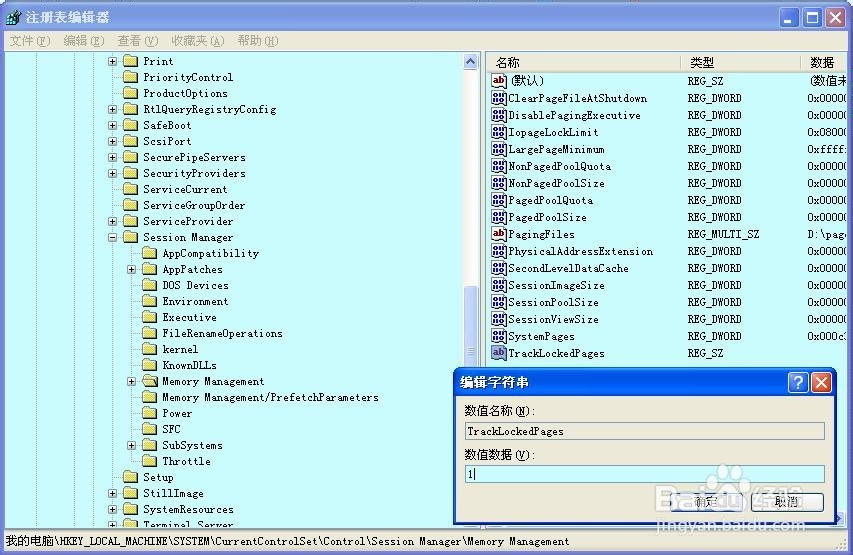Expand the SubSystems node
Screen dimensions: 853x555
click(x=132, y=445)
